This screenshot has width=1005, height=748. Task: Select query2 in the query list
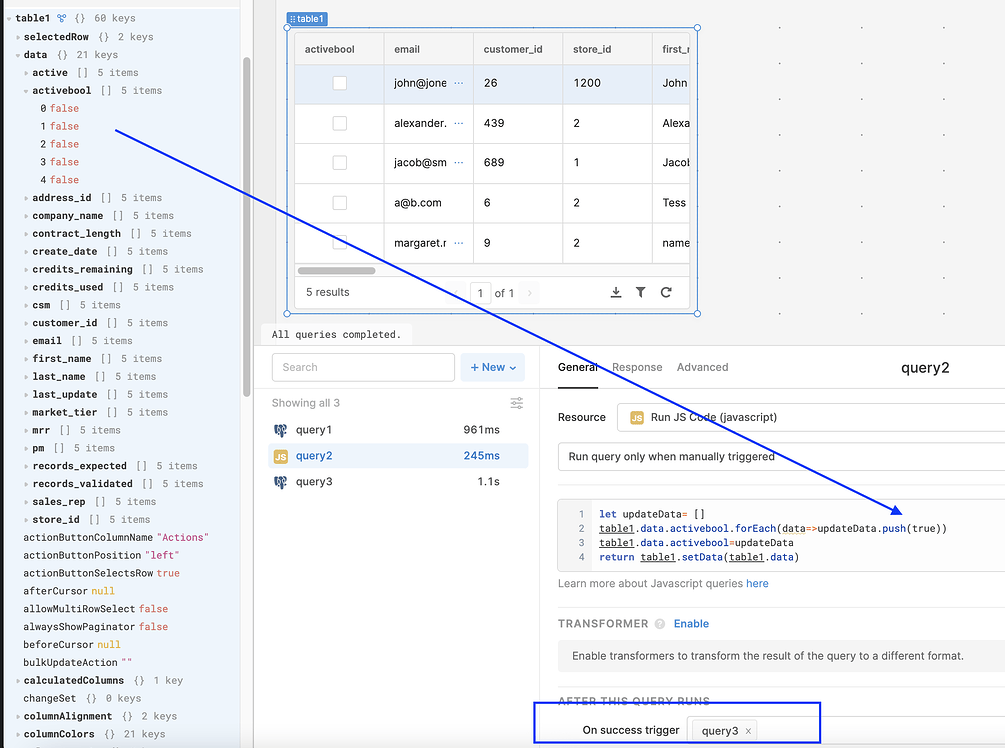coord(398,456)
